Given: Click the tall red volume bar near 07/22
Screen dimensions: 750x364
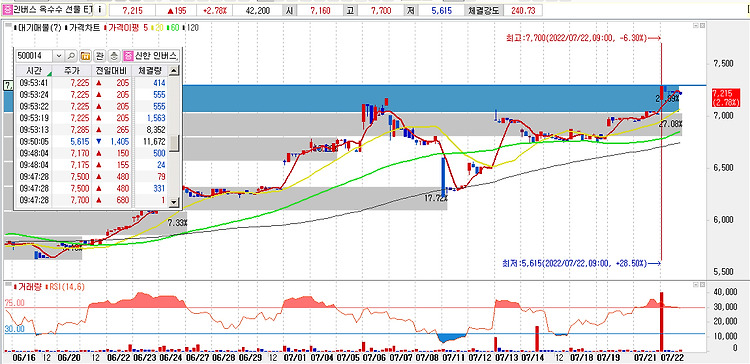Looking at the screenshot, I should pos(662,322).
